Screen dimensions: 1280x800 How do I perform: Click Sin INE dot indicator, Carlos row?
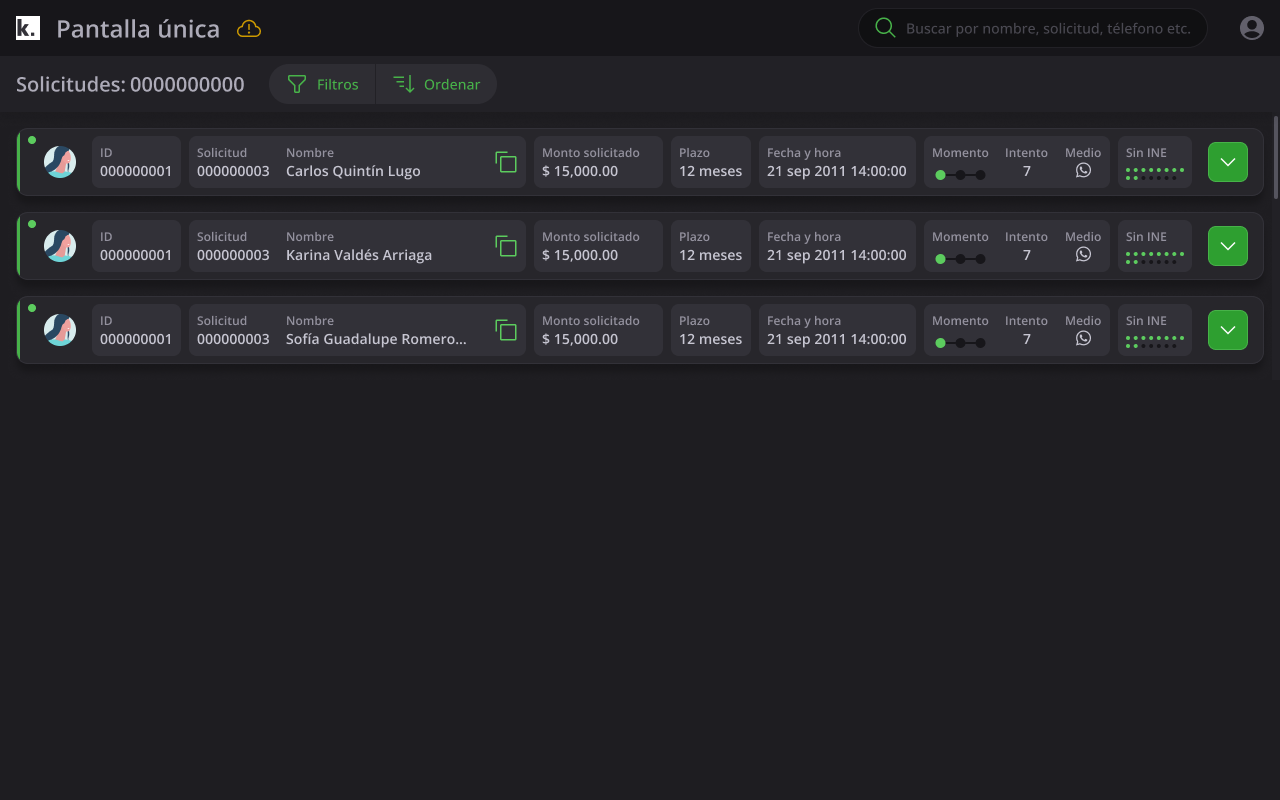(x=1155, y=174)
